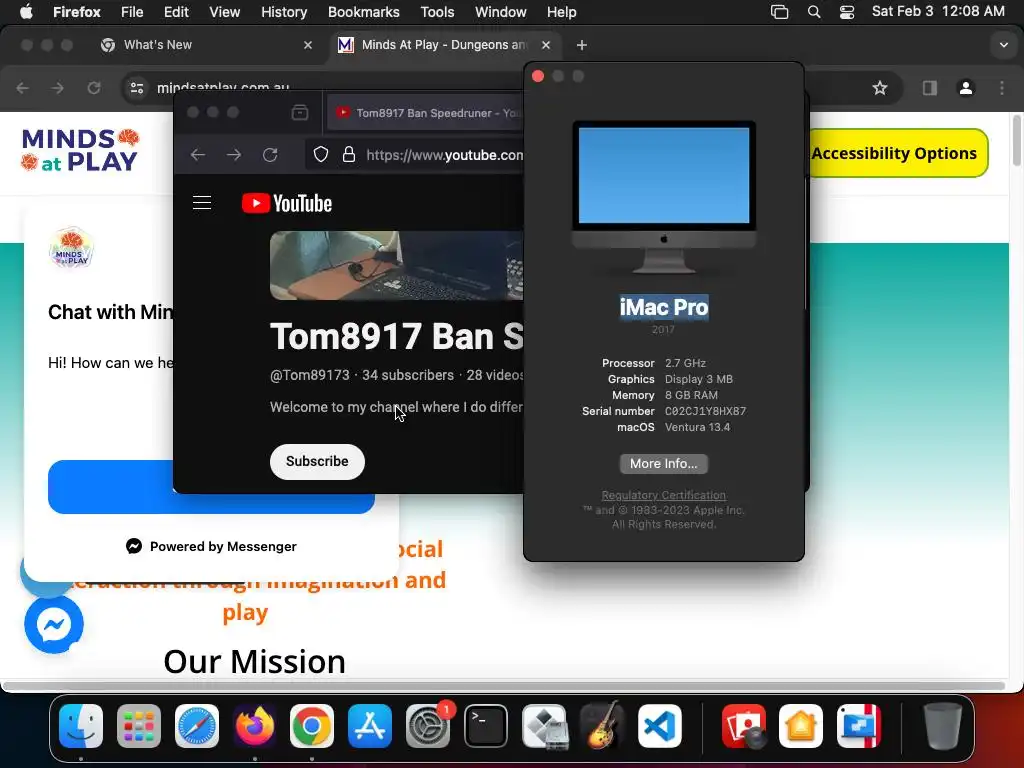Click the iMac Pro title text
Image resolution: width=1024 pixels, height=768 pixels.
point(664,307)
